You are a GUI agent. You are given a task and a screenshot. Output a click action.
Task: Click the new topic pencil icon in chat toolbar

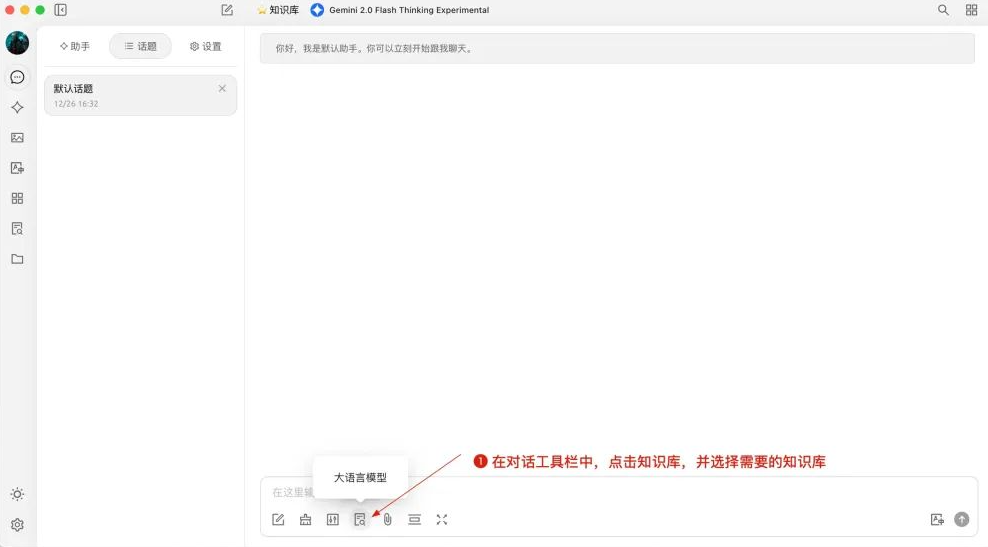click(x=278, y=520)
